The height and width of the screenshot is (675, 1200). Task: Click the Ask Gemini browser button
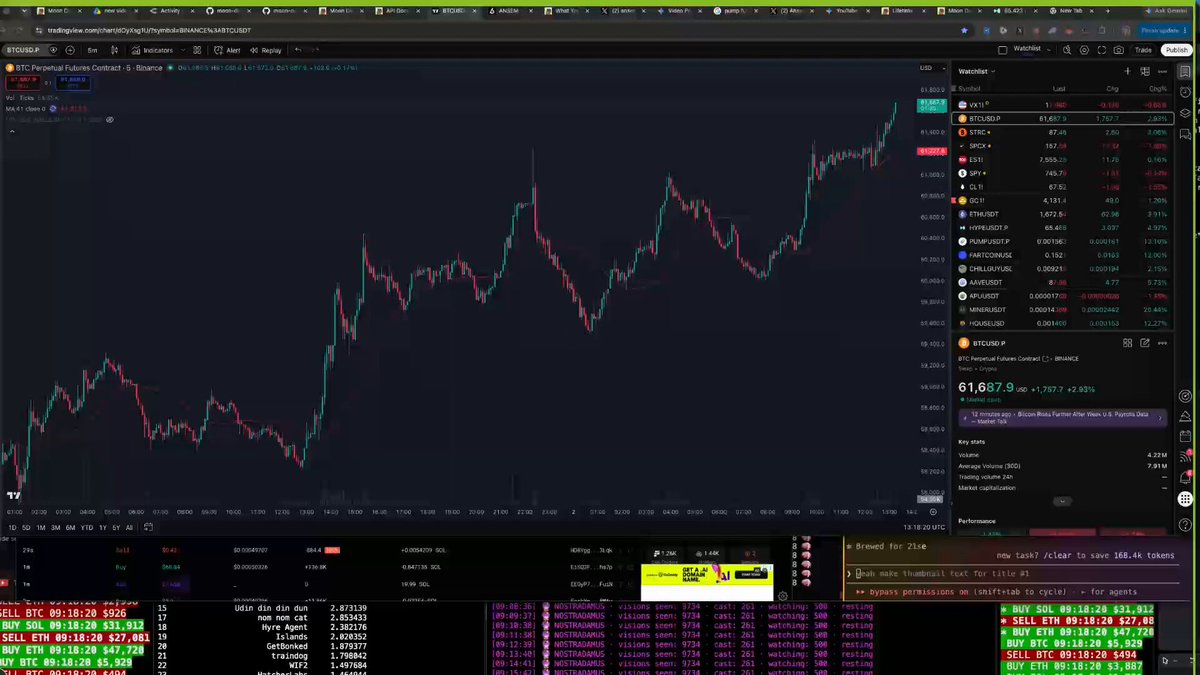click(x=1168, y=10)
